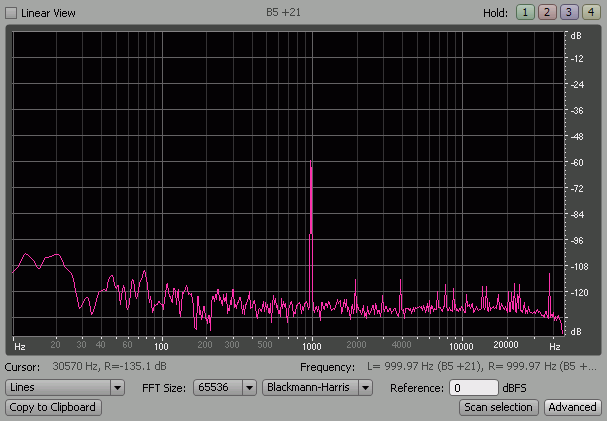Open the FFT Size 65536 dropdown

(225, 387)
